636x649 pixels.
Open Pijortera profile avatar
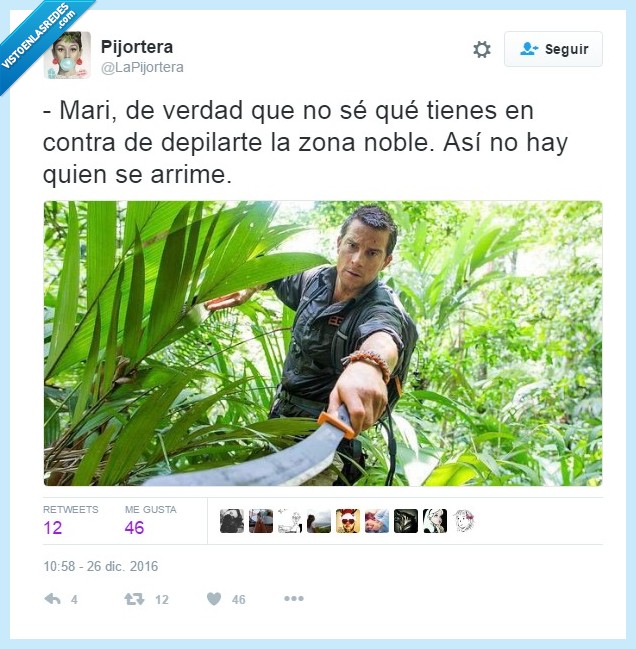[67, 55]
